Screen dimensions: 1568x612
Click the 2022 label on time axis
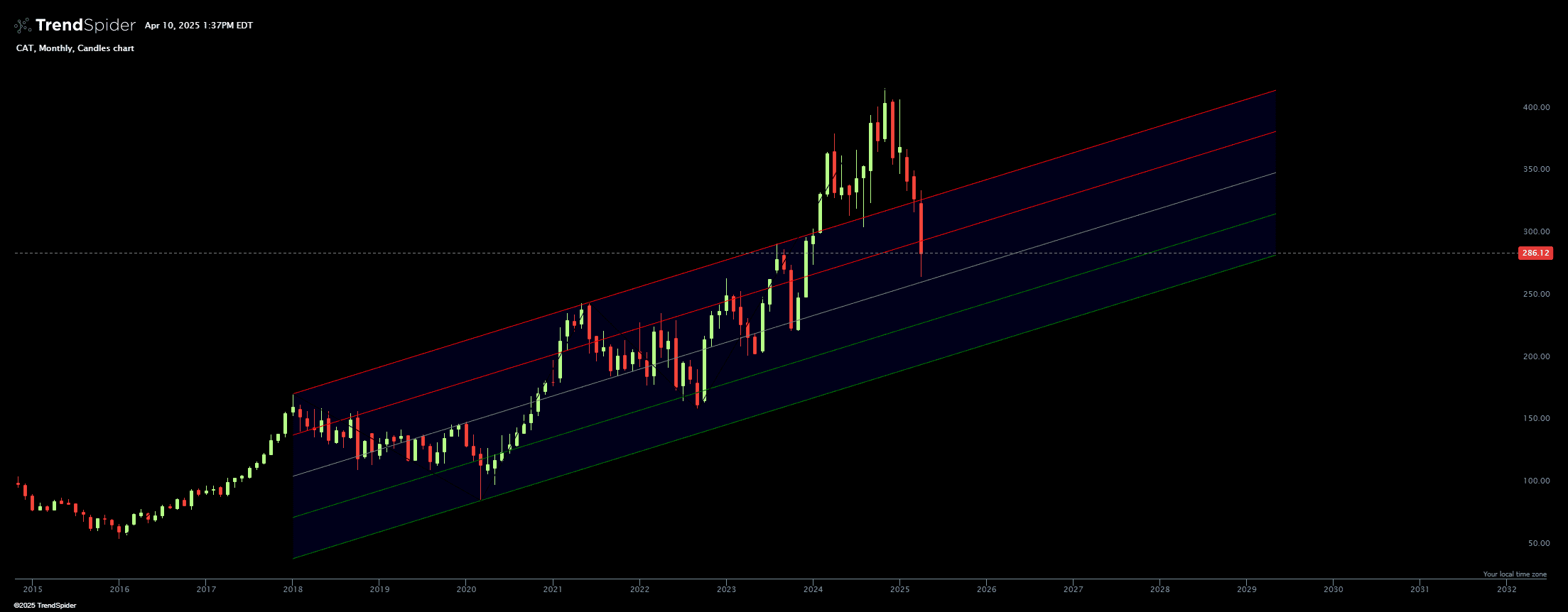[639, 589]
